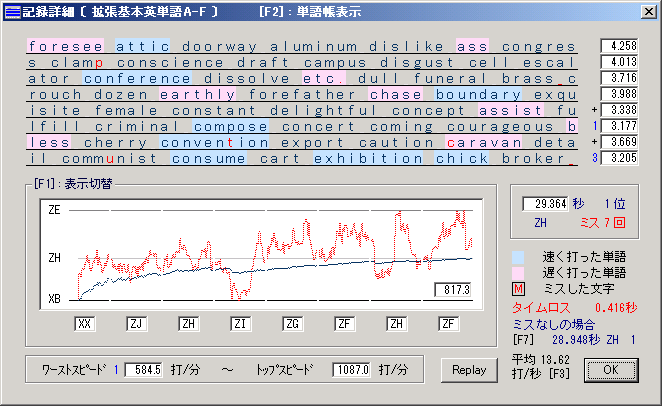The height and width of the screenshot is (406, 662).
Task: Click the word 'broker' in last line
Action: coord(533,158)
